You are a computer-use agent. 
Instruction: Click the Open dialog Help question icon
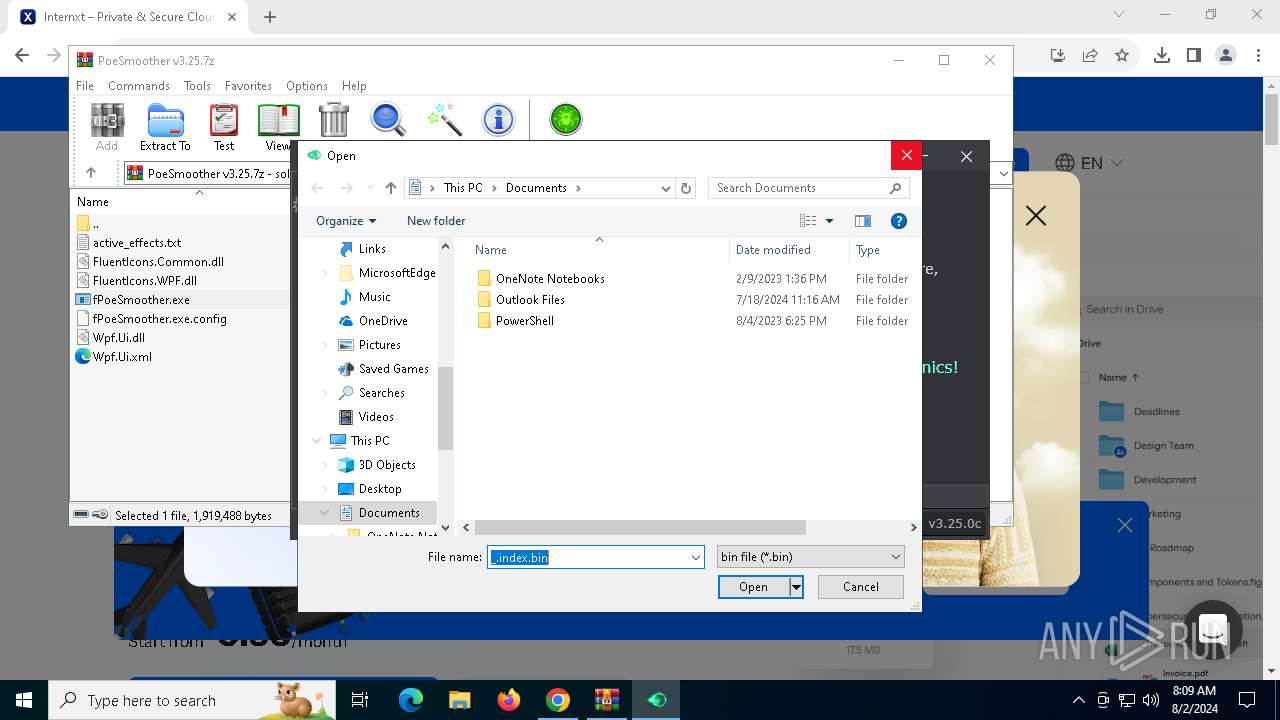point(899,221)
